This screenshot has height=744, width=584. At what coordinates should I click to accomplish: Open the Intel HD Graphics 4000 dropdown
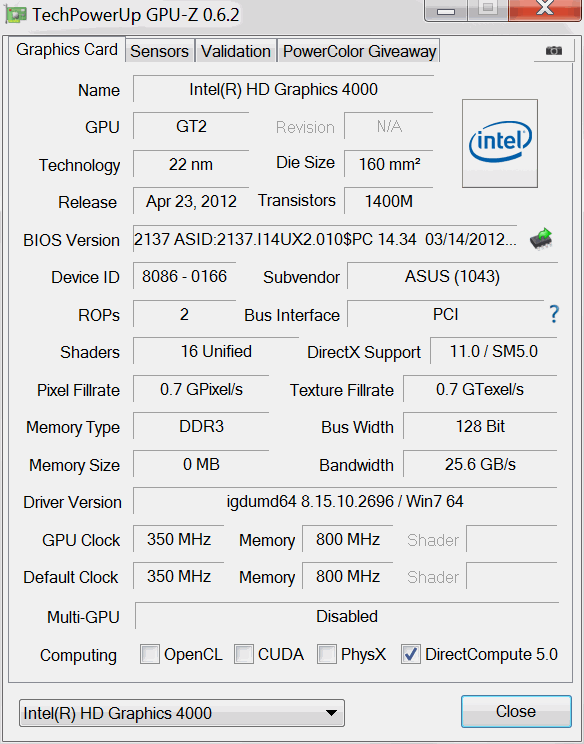(x=182, y=713)
